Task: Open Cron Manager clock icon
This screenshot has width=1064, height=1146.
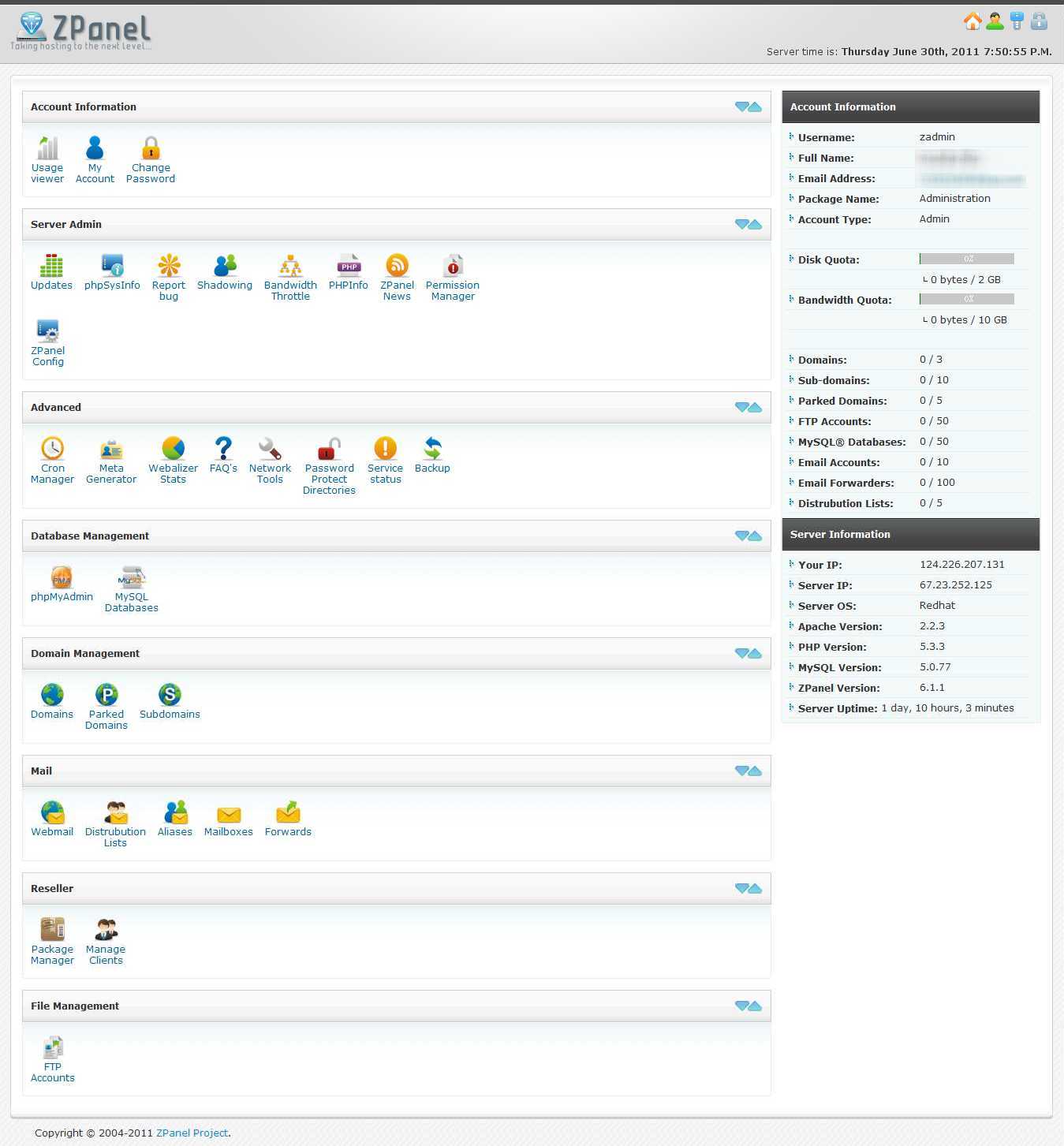Action: click(52, 449)
